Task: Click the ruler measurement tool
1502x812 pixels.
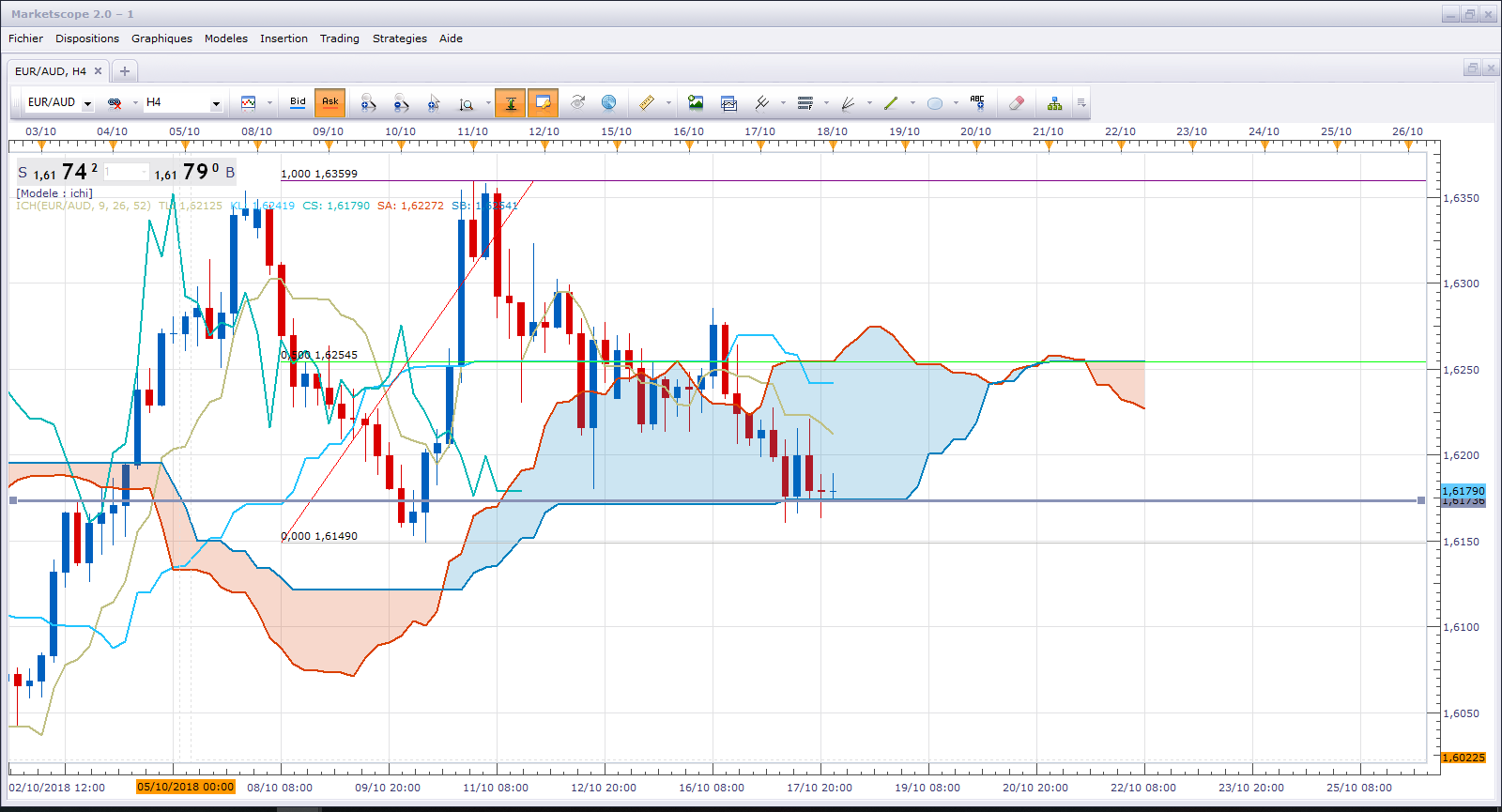Action: coord(647,102)
